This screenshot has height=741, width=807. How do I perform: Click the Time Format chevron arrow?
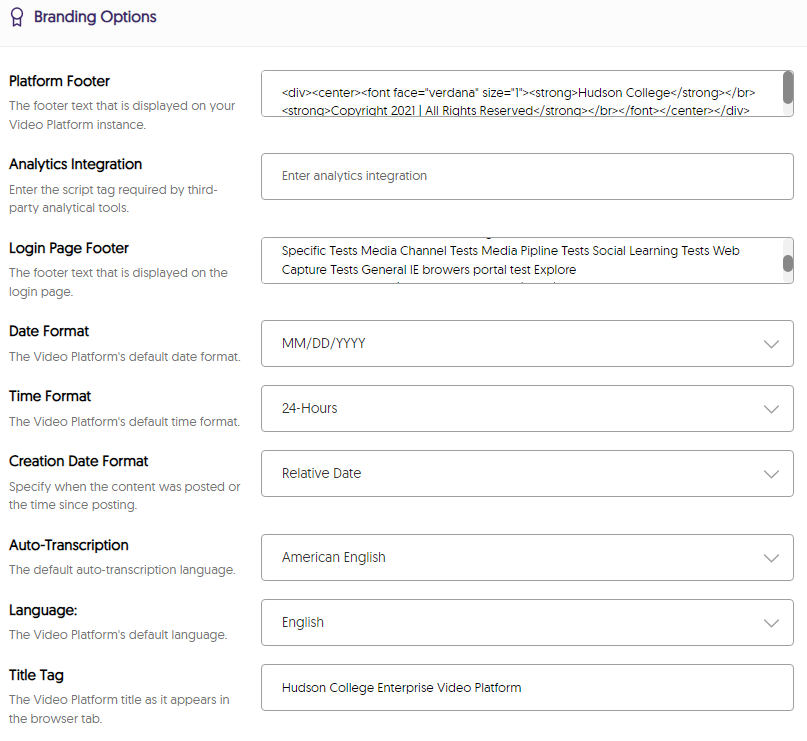pyautogui.click(x=771, y=409)
